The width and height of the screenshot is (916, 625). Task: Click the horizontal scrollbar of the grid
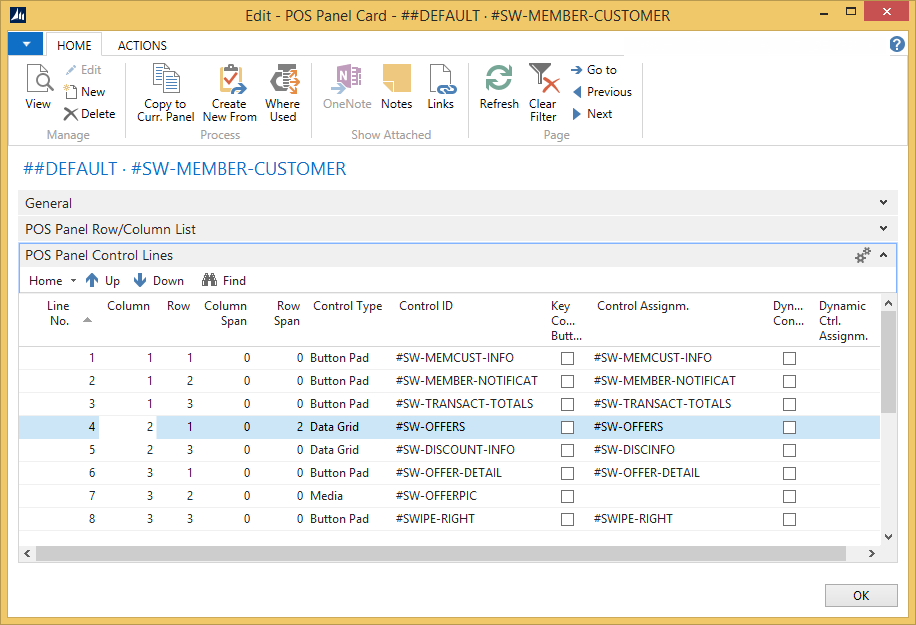(440, 553)
